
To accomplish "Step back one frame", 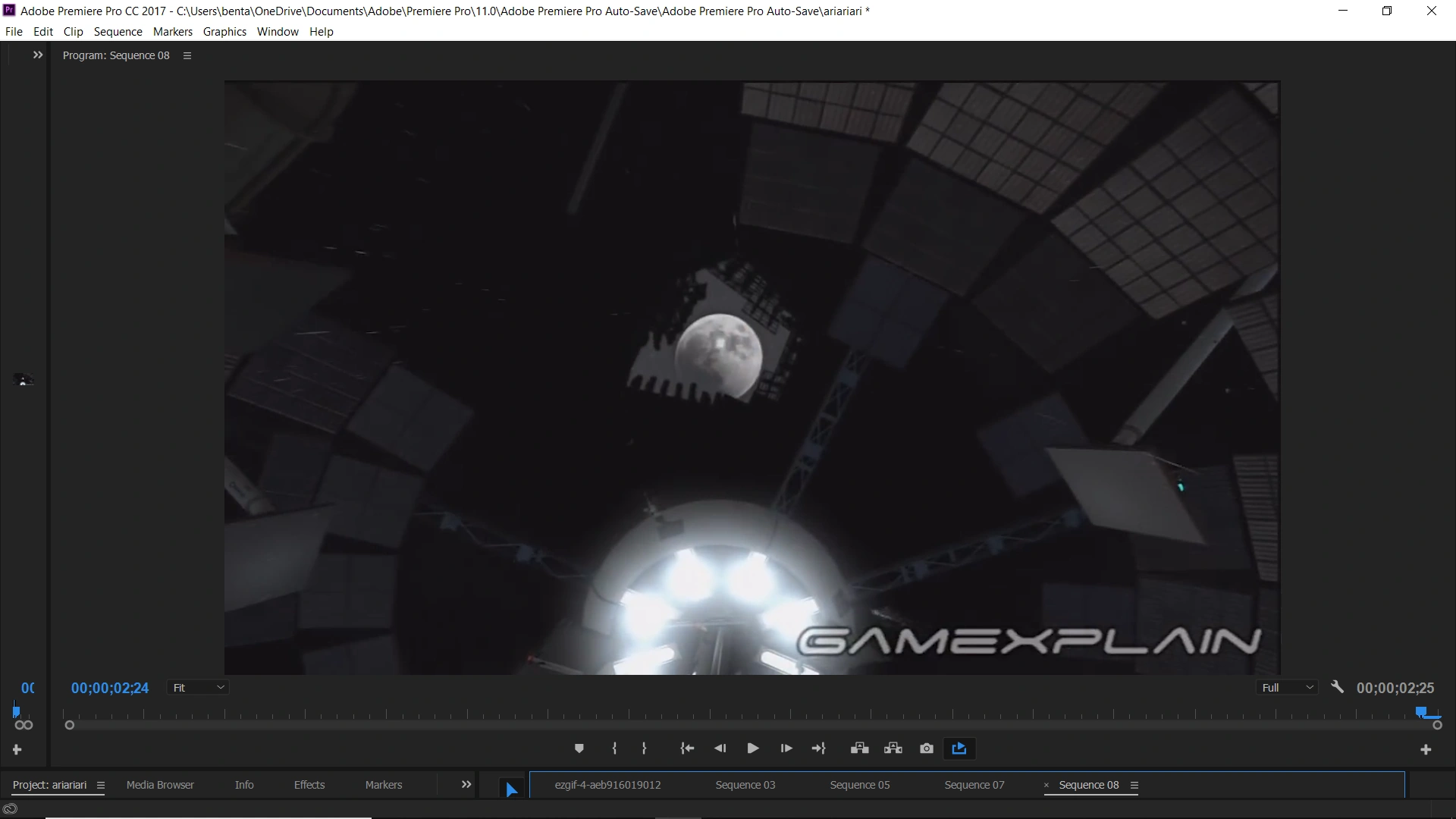I will click(720, 748).
